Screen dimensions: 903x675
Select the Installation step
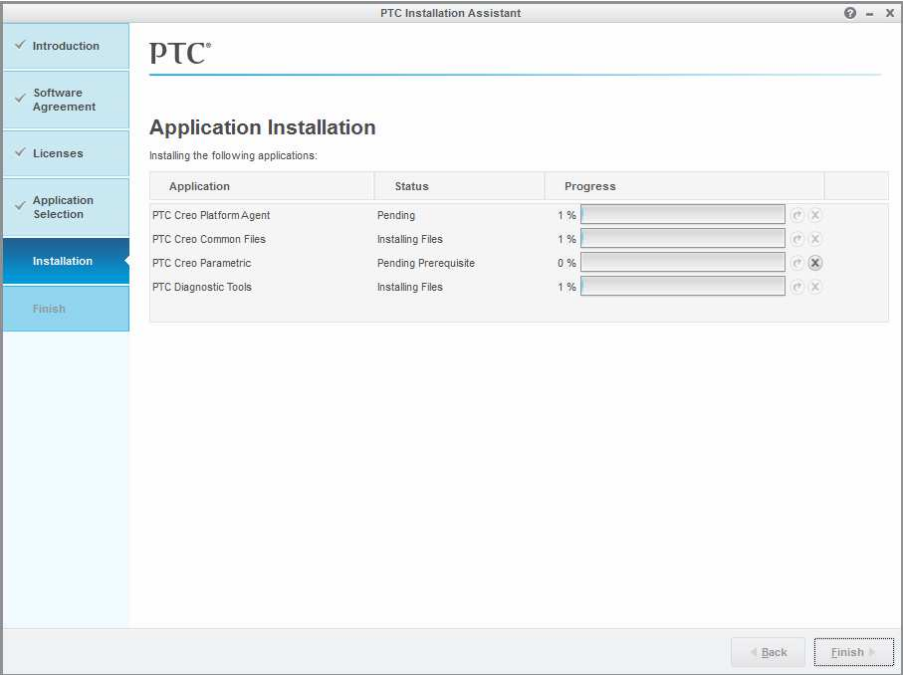click(x=66, y=261)
